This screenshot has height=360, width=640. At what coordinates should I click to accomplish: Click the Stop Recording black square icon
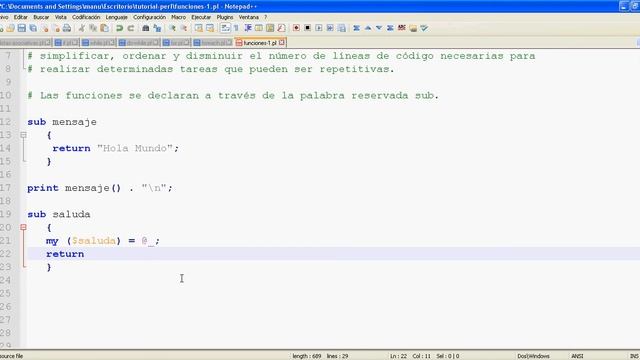pos(307,28)
